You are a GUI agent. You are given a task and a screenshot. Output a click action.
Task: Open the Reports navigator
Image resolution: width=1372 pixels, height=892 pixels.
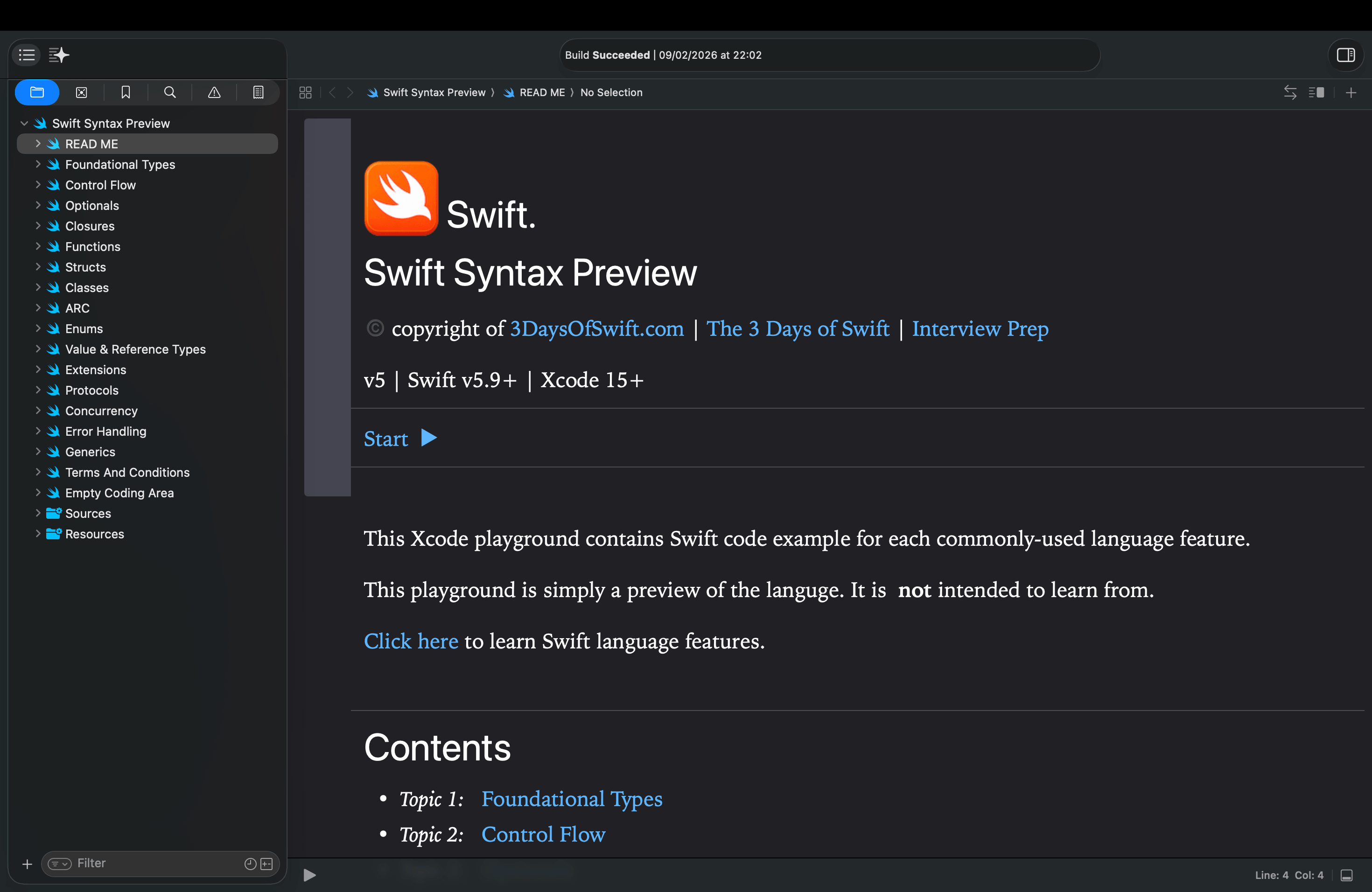coord(258,92)
